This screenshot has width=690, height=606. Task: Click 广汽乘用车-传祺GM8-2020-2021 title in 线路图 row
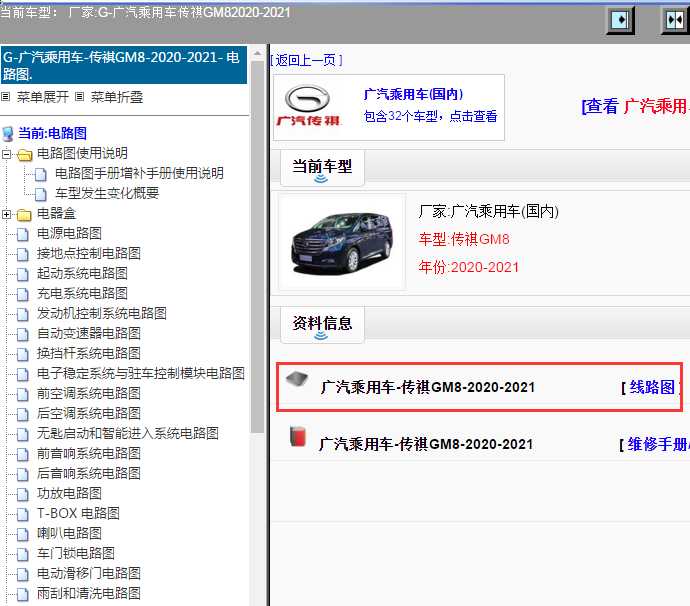pyautogui.click(x=428, y=387)
